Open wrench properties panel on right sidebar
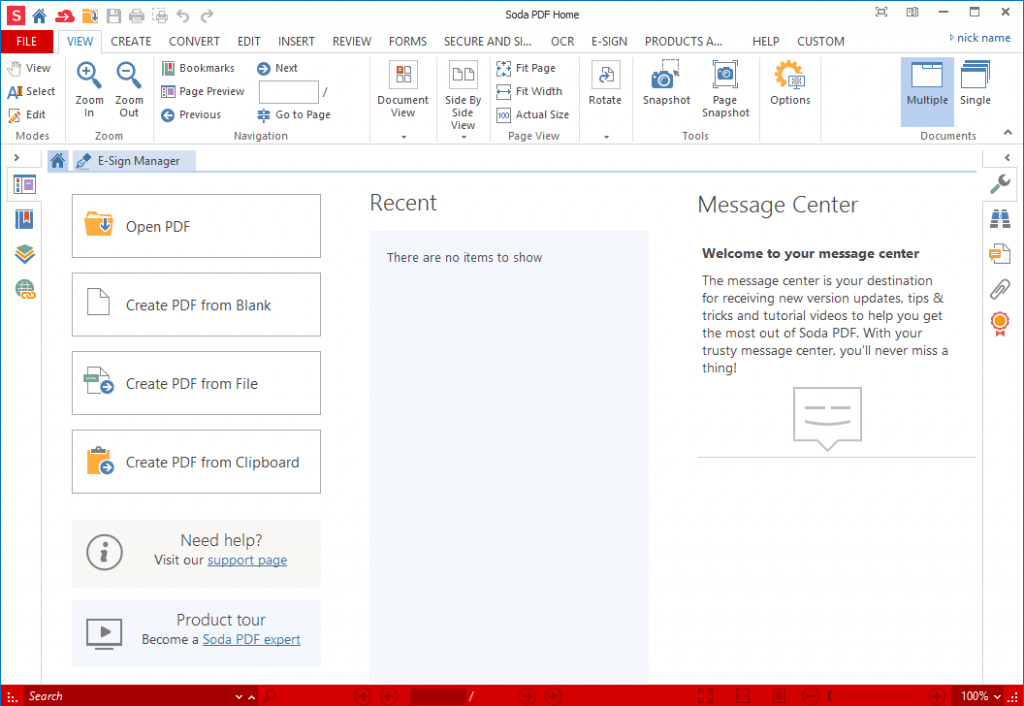 (x=1000, y=184)
